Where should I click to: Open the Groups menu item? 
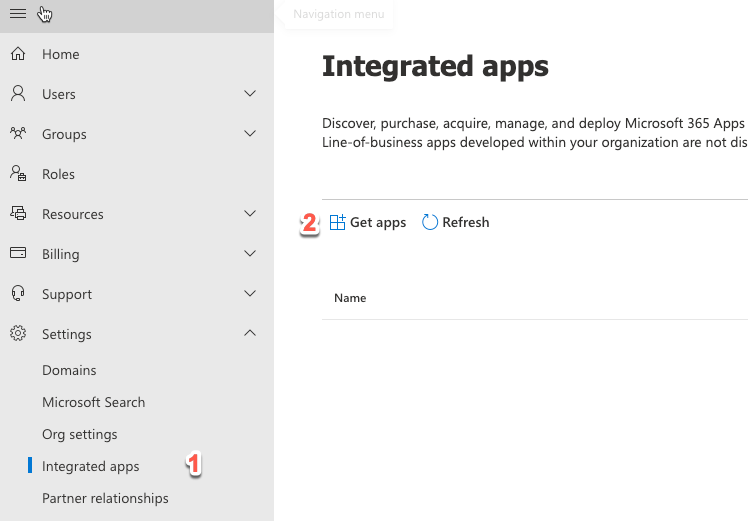click(x=64, y=135)
